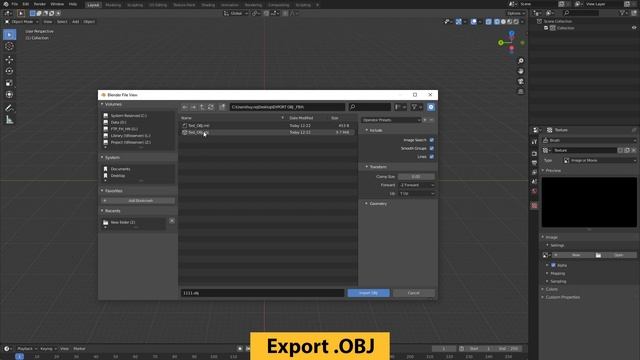Open the File menu

tap(15, 4)
